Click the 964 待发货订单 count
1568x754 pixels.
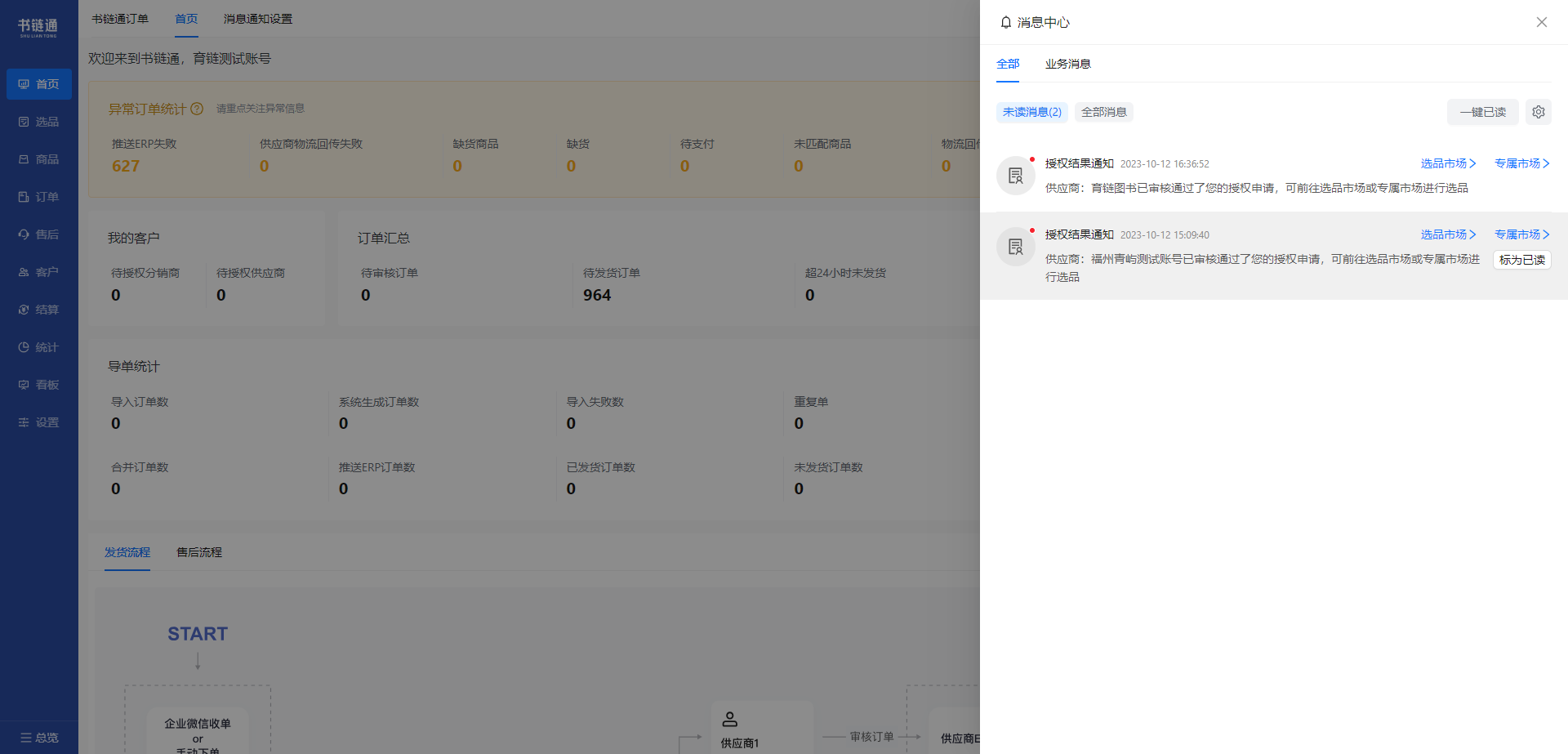[x=597, y=295]
